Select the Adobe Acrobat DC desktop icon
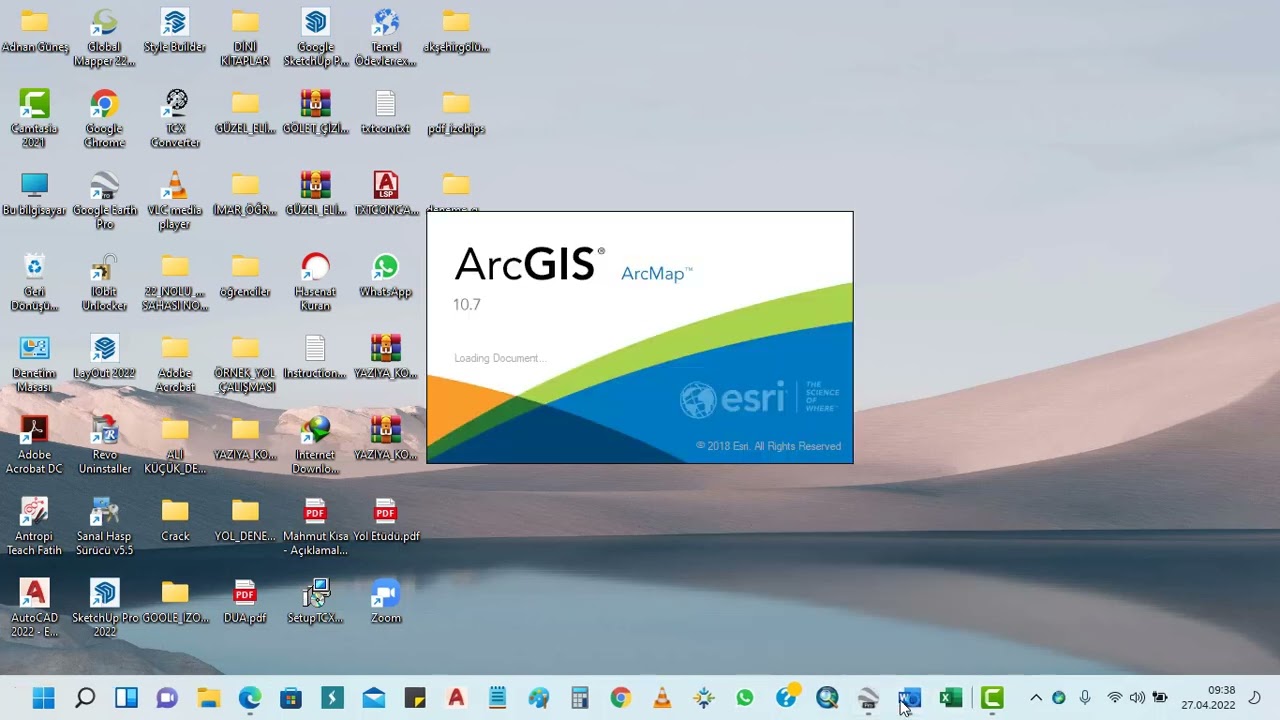1280x720 pixels. point(34,446)
